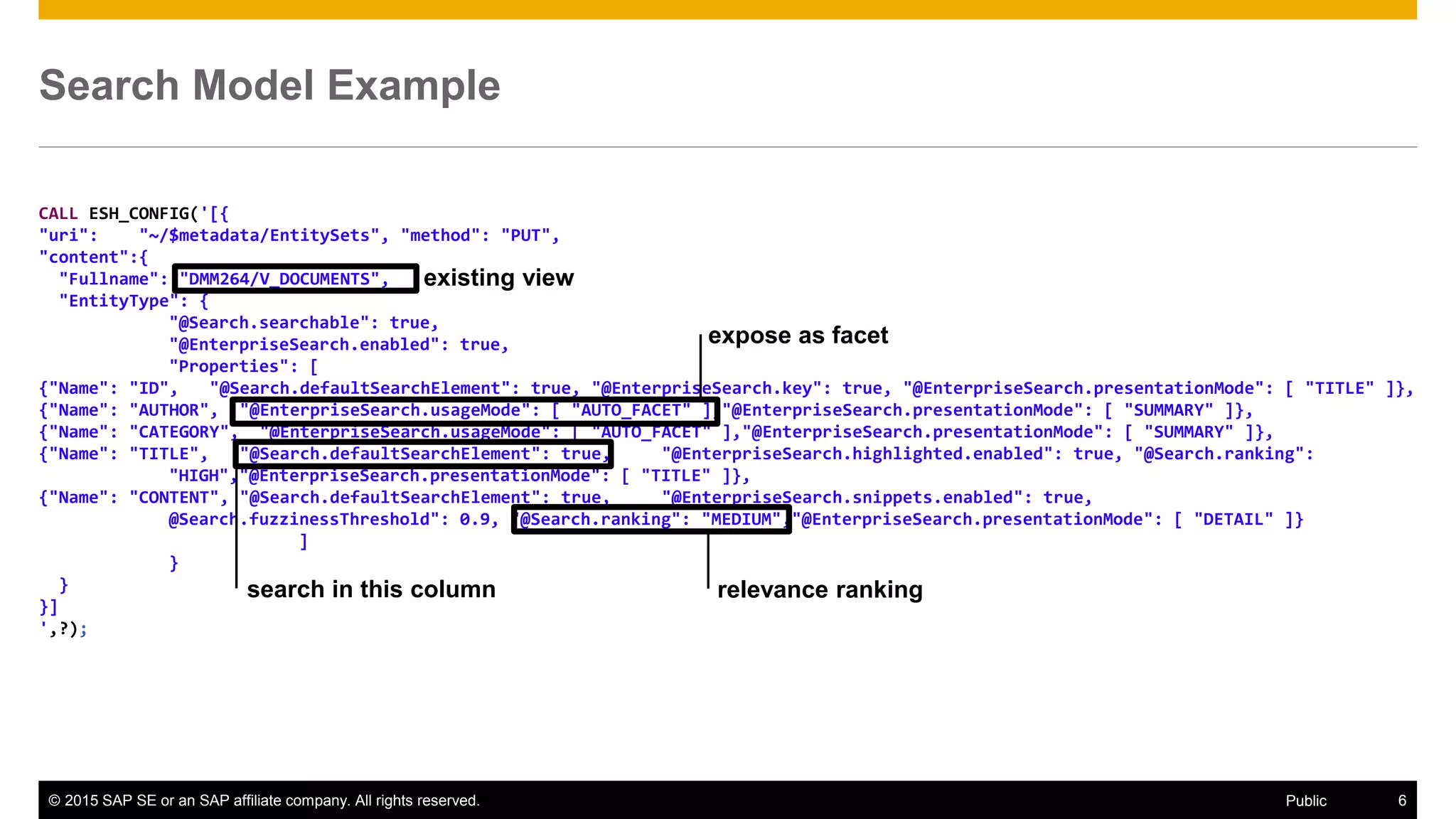This screenshot has width=1456, height=819.
Task: Click the "existing view" annotation label
Action: pyautogui.click(x=498, y=277)
